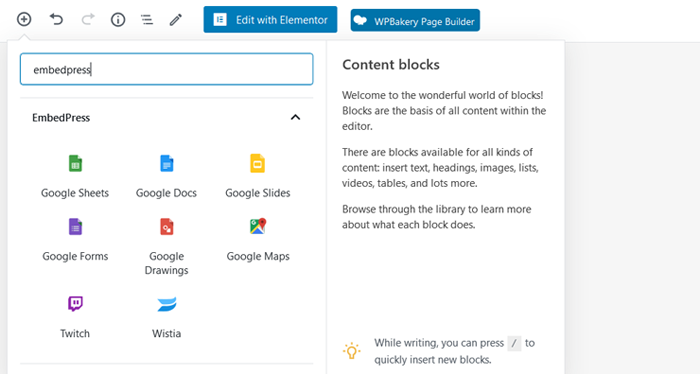The height and width of the screenshot is (374, 700).
Task: Insert the Twitch block icon
Action: [75, 303]
